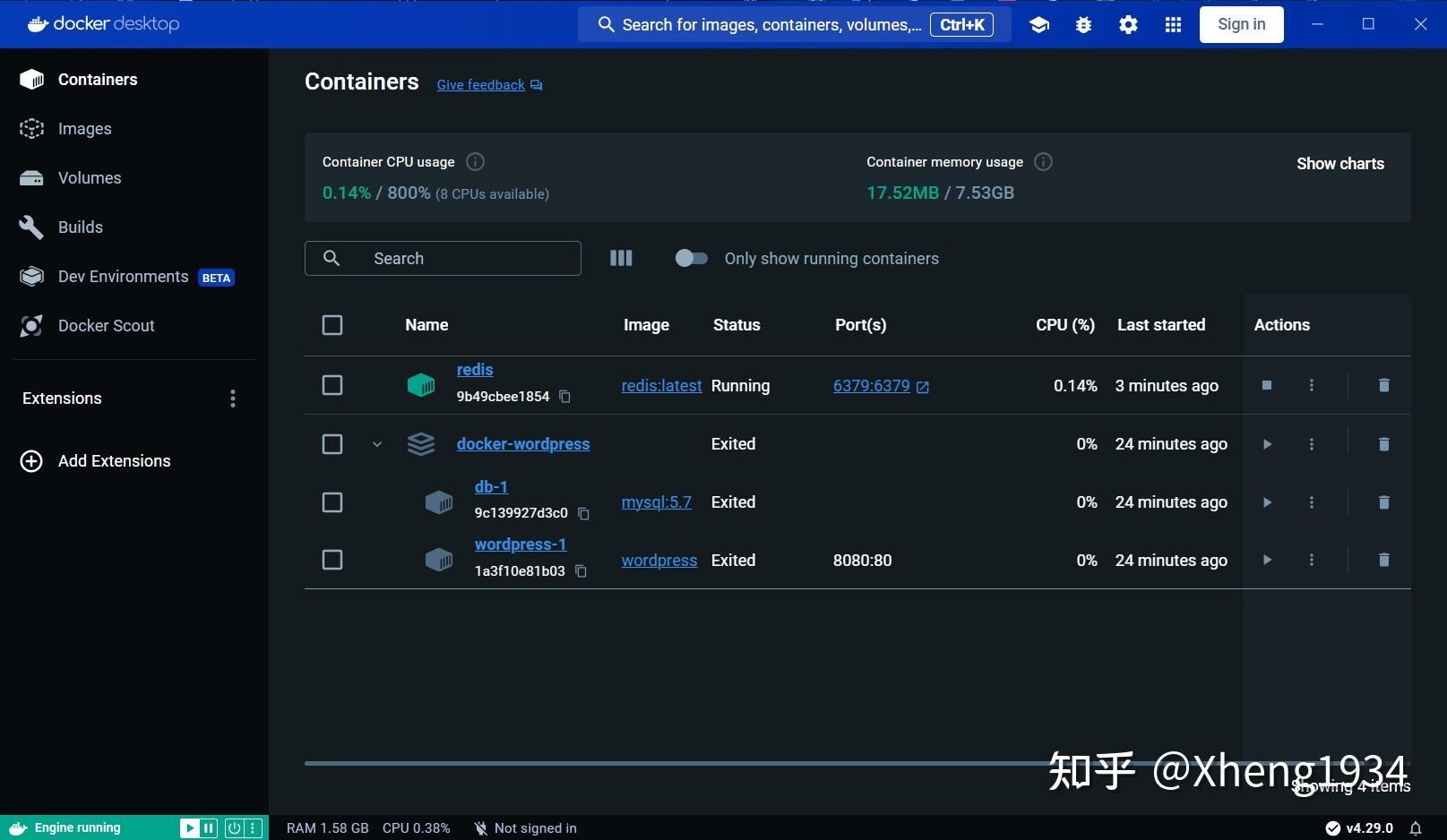This screenshot has width=1447, height=840.
Task: Show charts for container resource usage
Action: tap(1339, 163)
